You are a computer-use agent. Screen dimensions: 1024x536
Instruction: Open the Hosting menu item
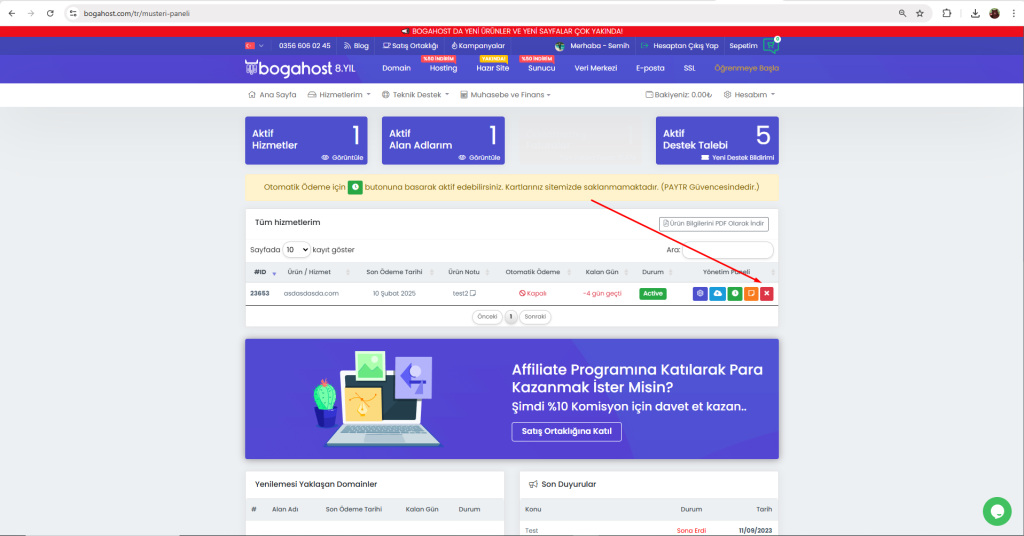click(x=443, y=68)
